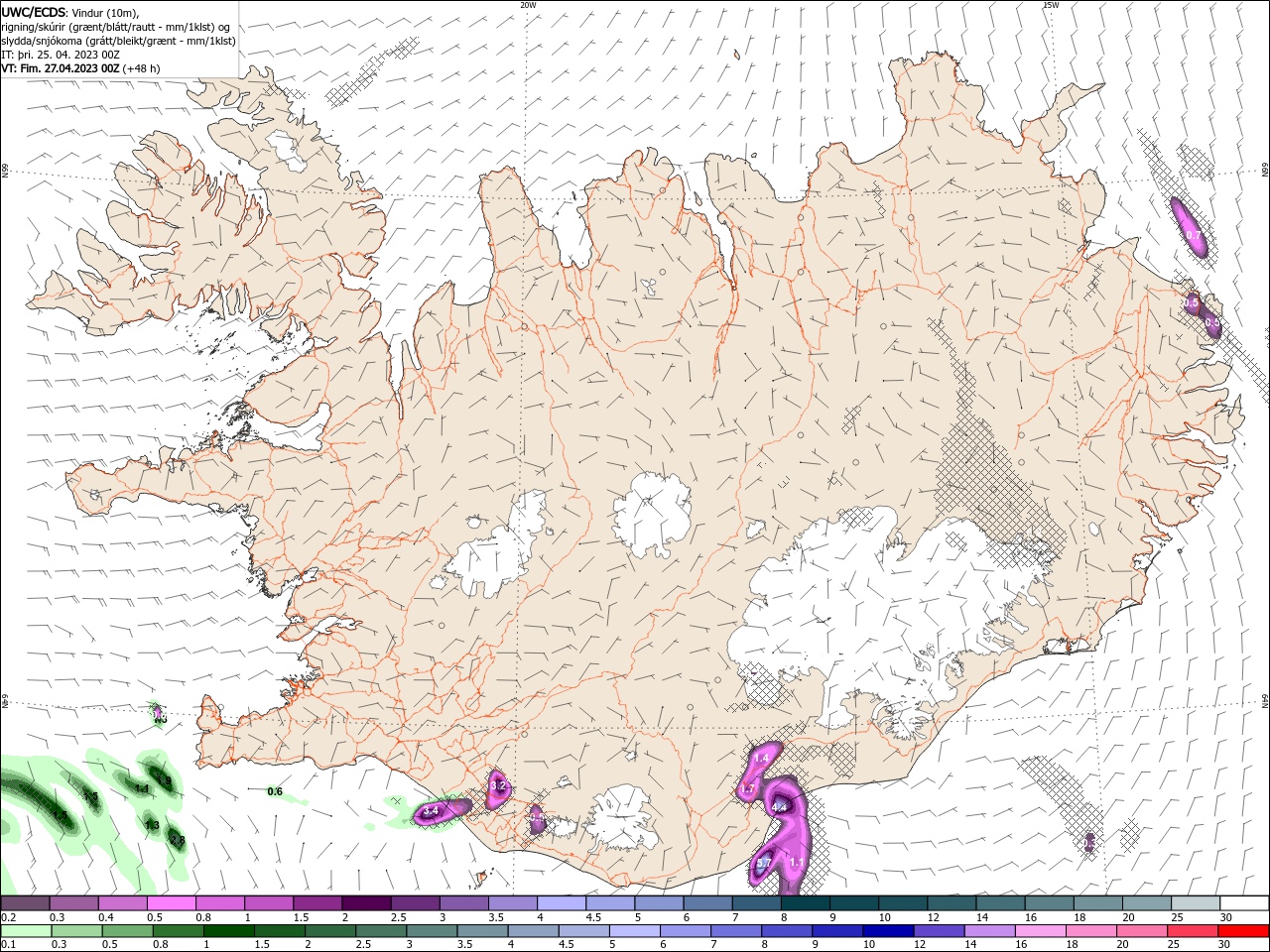
Task: Click the lightest green 0.1 swatch in lower legend
Action: [x=26, y=931]
